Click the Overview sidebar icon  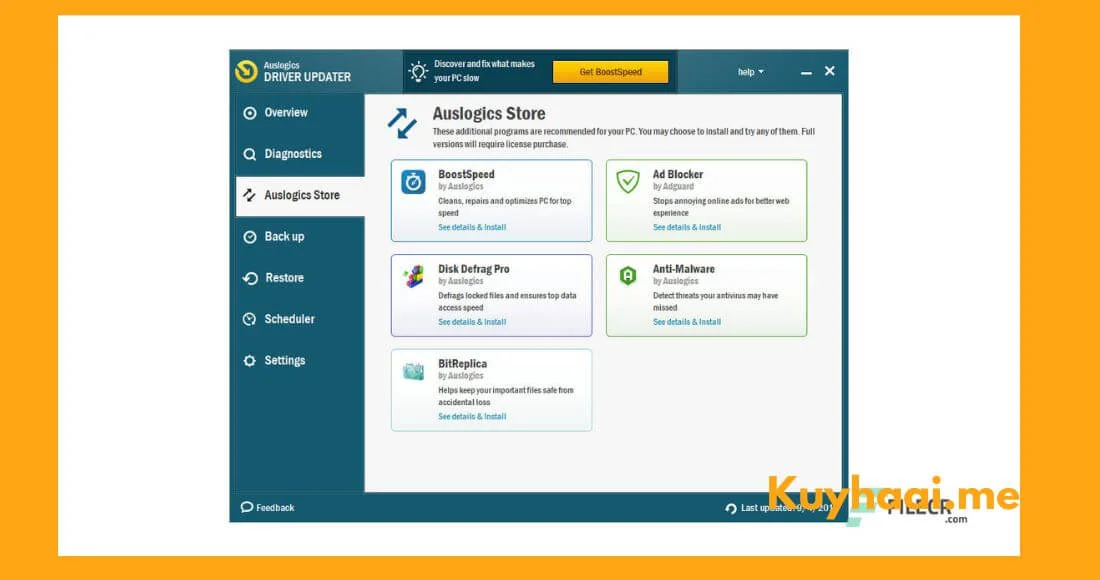pyautogui.click(x=250, y=113)
